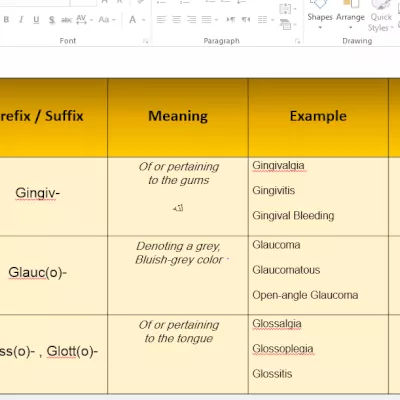Screen dimensions: 400x400
Task: Set left-to-right text direction
Action: pos(230,20)
